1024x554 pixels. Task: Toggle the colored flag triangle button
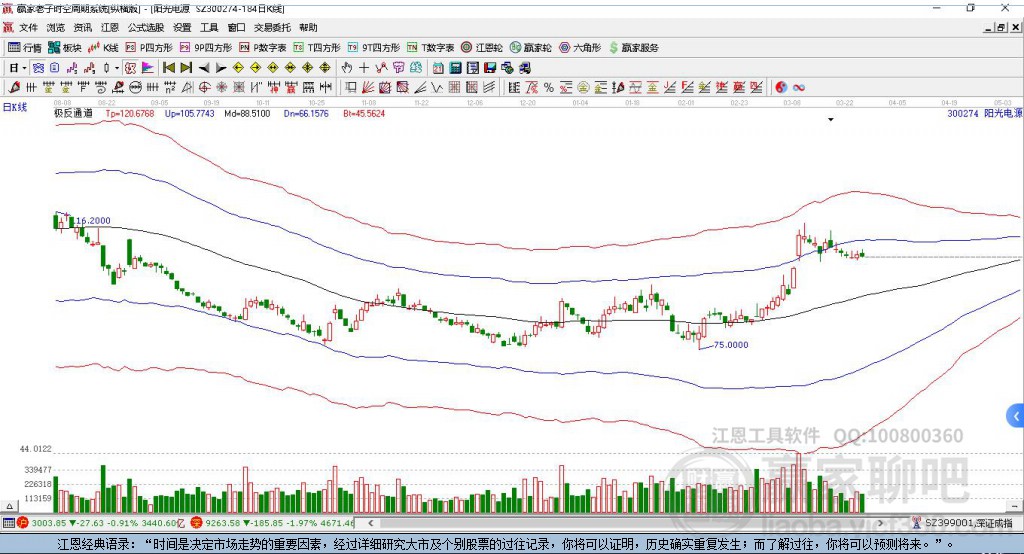pyautogui.click(x=148, y=68)
